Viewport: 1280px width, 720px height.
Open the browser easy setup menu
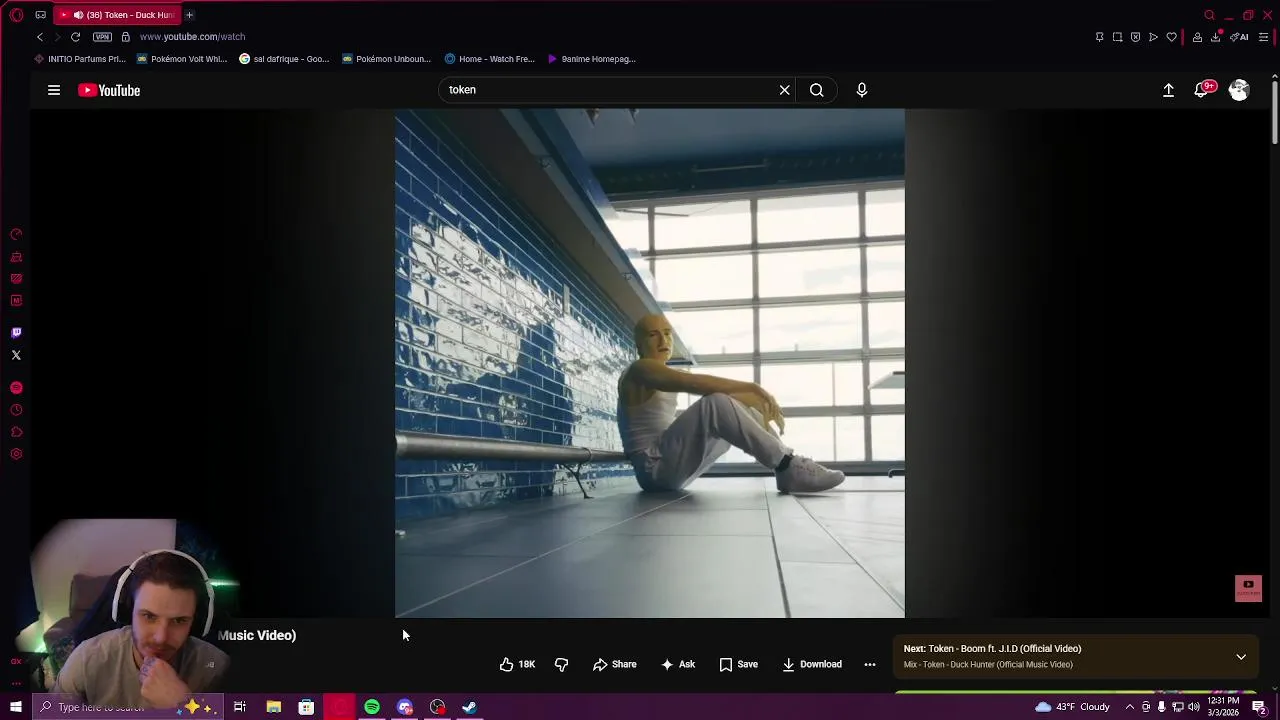[1263, 37]
